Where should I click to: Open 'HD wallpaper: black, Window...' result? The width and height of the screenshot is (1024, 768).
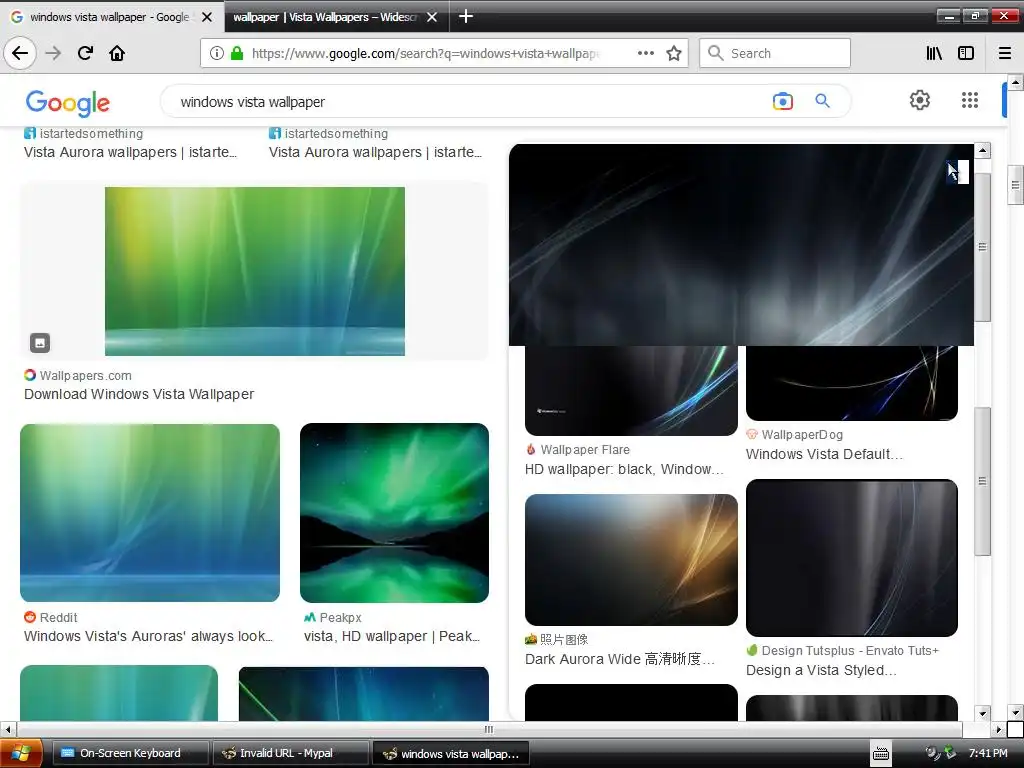click(624, 469)
